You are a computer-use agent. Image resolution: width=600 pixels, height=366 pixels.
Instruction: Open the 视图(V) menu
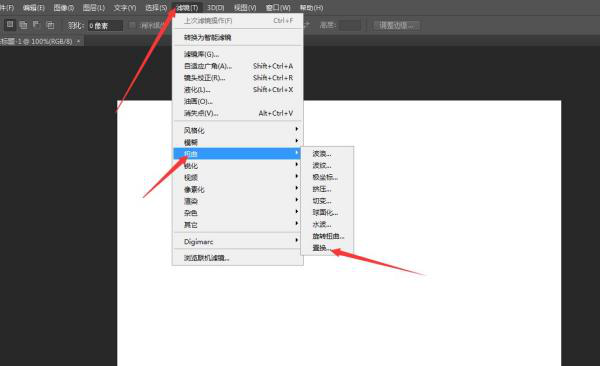245,8
